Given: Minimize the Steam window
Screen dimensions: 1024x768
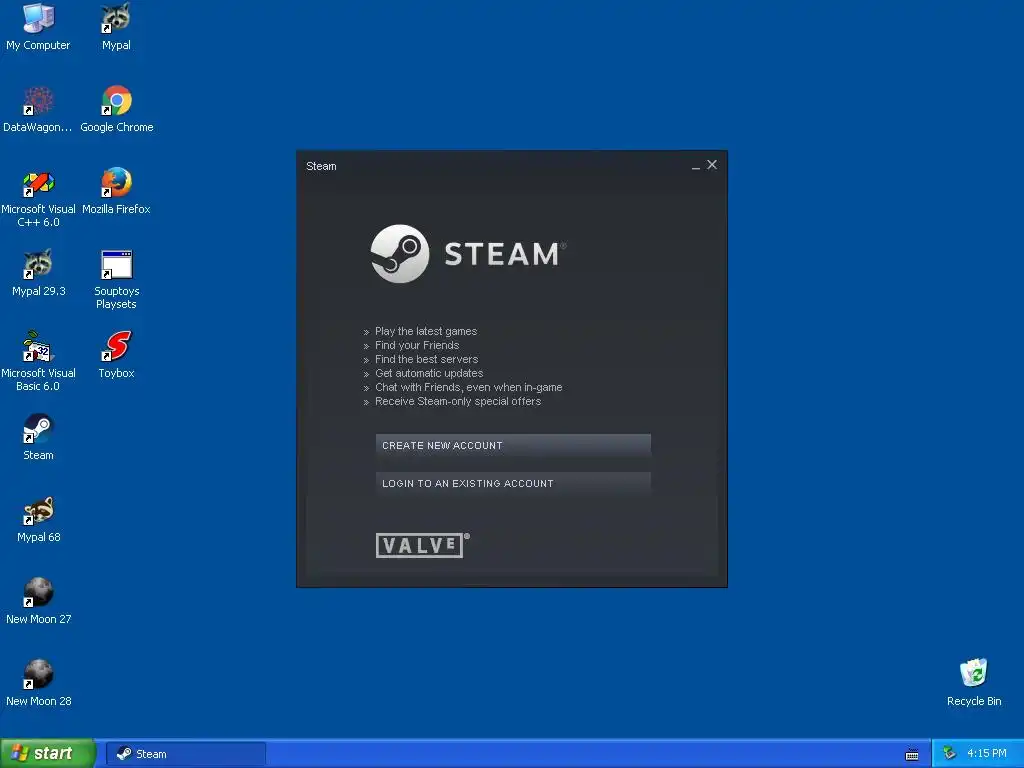Looking at the screenshot, I should (x=696, y=166).
